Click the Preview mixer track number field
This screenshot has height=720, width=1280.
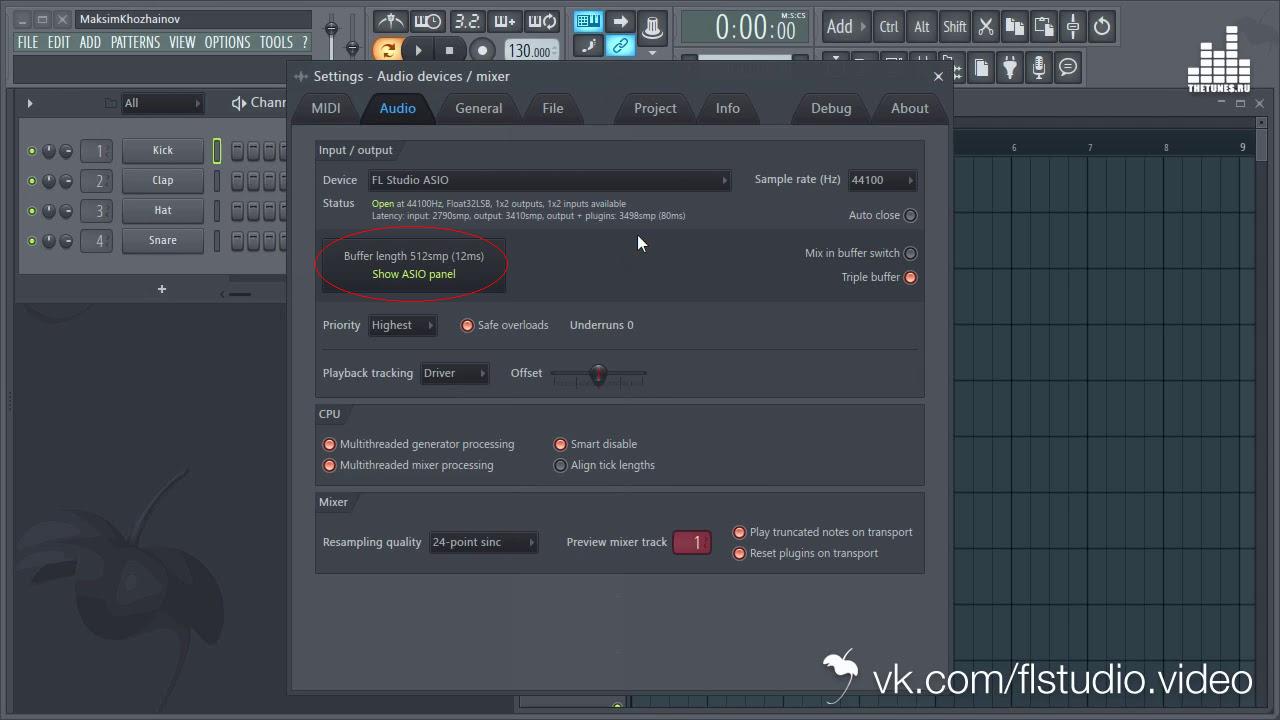pos(692,542)
